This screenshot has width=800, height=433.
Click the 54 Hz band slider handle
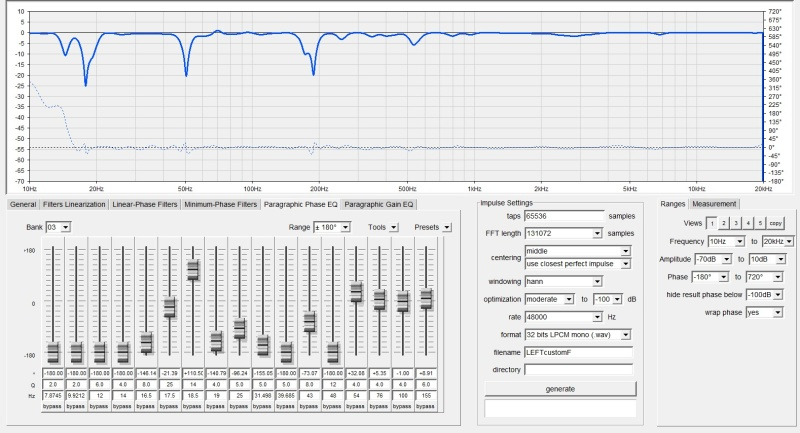click(x=356, y=291)
